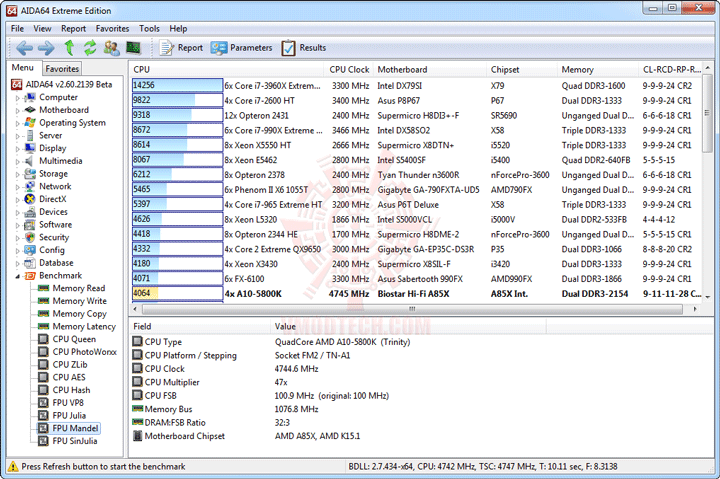Screen dimensions: 720x479
Task: Go forward with the blue right arrow
Action: pyautogui.click(x=46, y=48)
